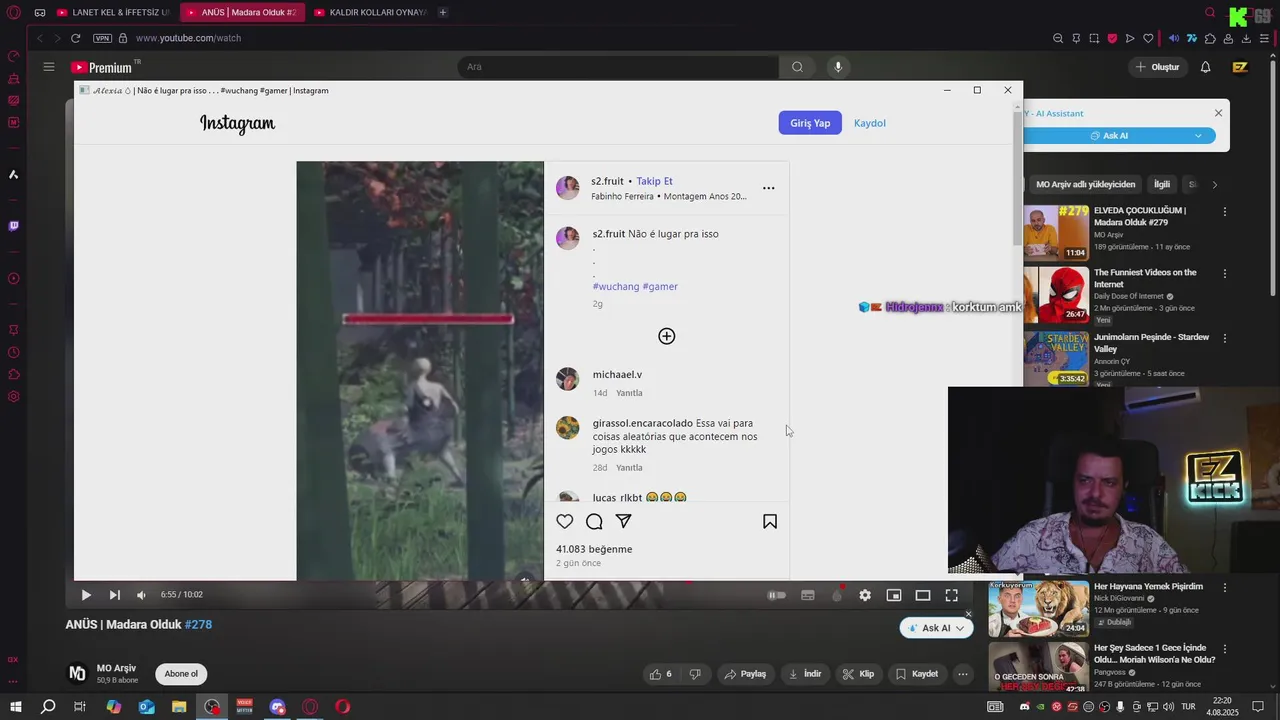Open Opera extensions cube icon
This screenshot has height=720, width=1280.
click(x=1210, y=38)
